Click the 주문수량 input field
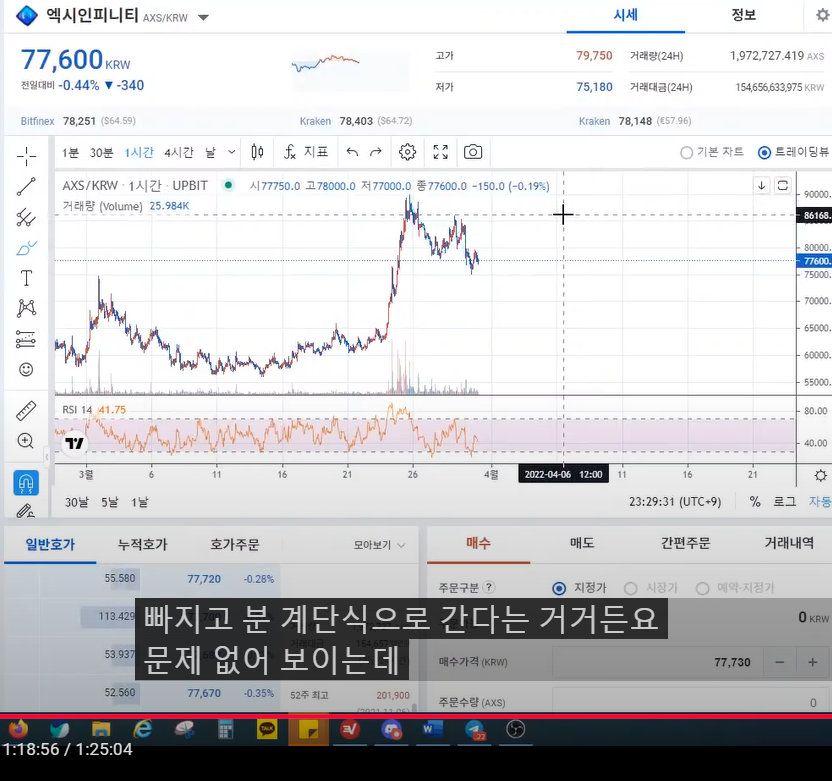 (x=691, y=702)
